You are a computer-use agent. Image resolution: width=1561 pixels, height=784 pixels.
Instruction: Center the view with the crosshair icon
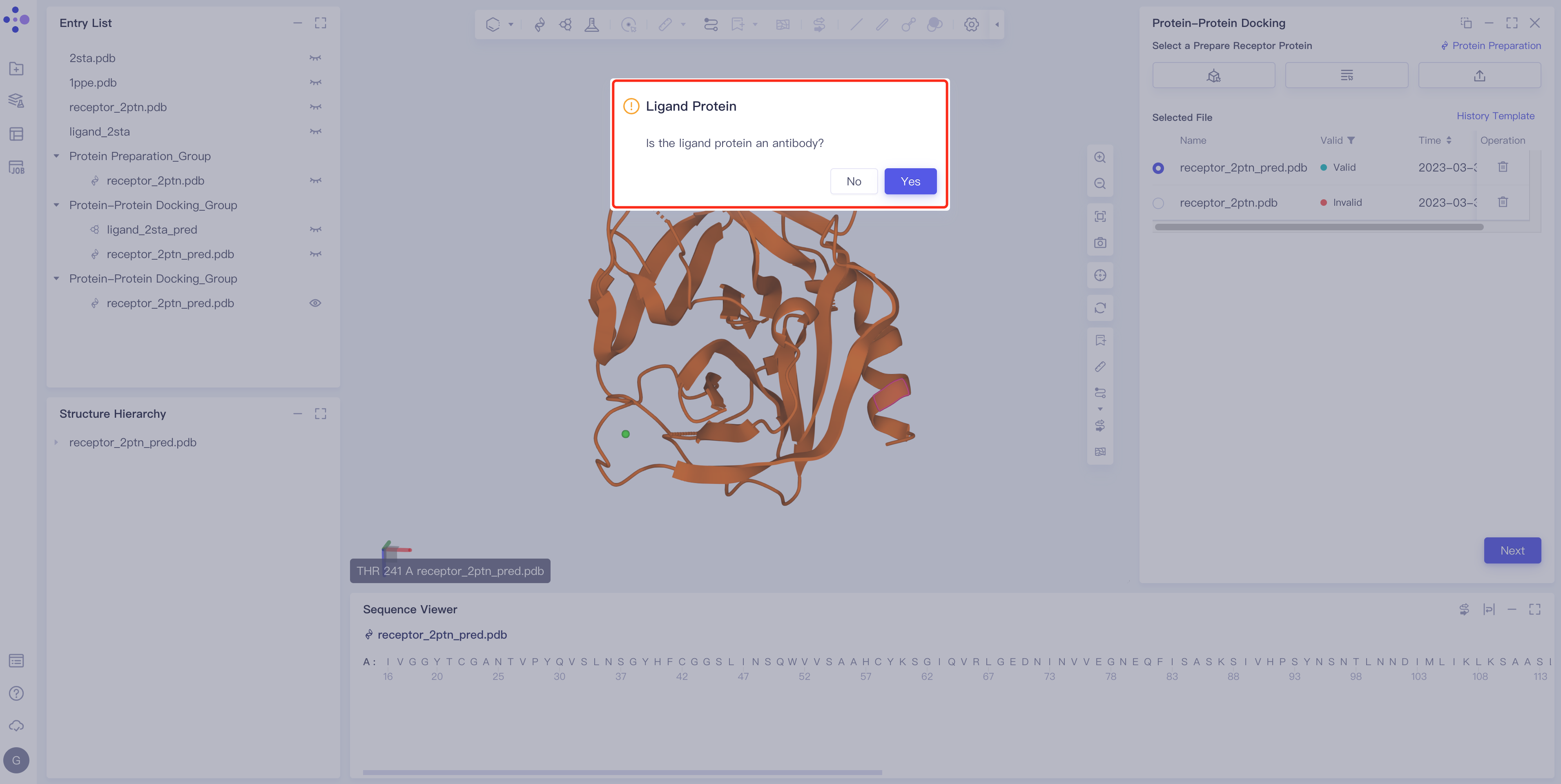1100,276
